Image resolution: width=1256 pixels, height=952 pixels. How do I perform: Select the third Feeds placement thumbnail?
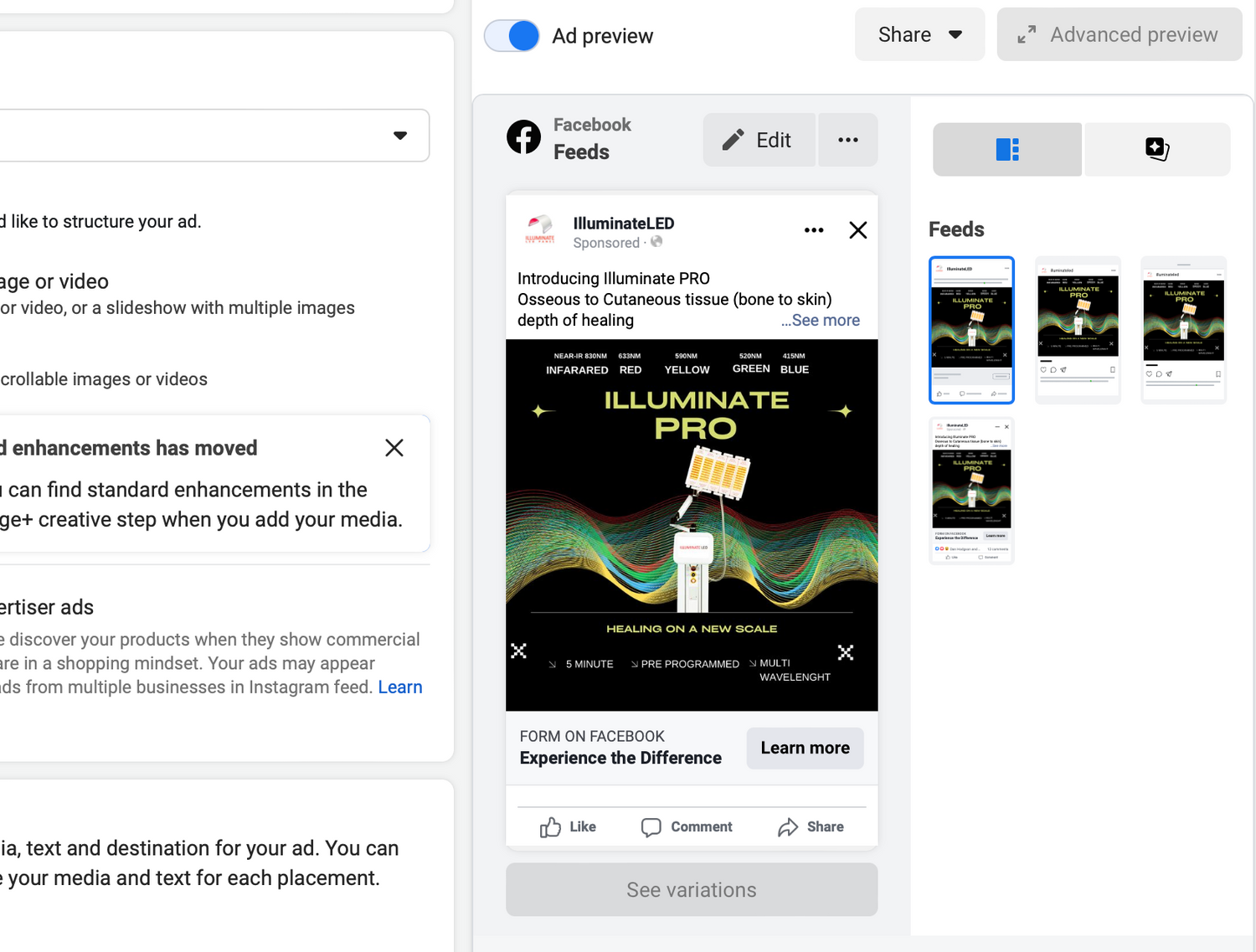tap(1184, 330)
